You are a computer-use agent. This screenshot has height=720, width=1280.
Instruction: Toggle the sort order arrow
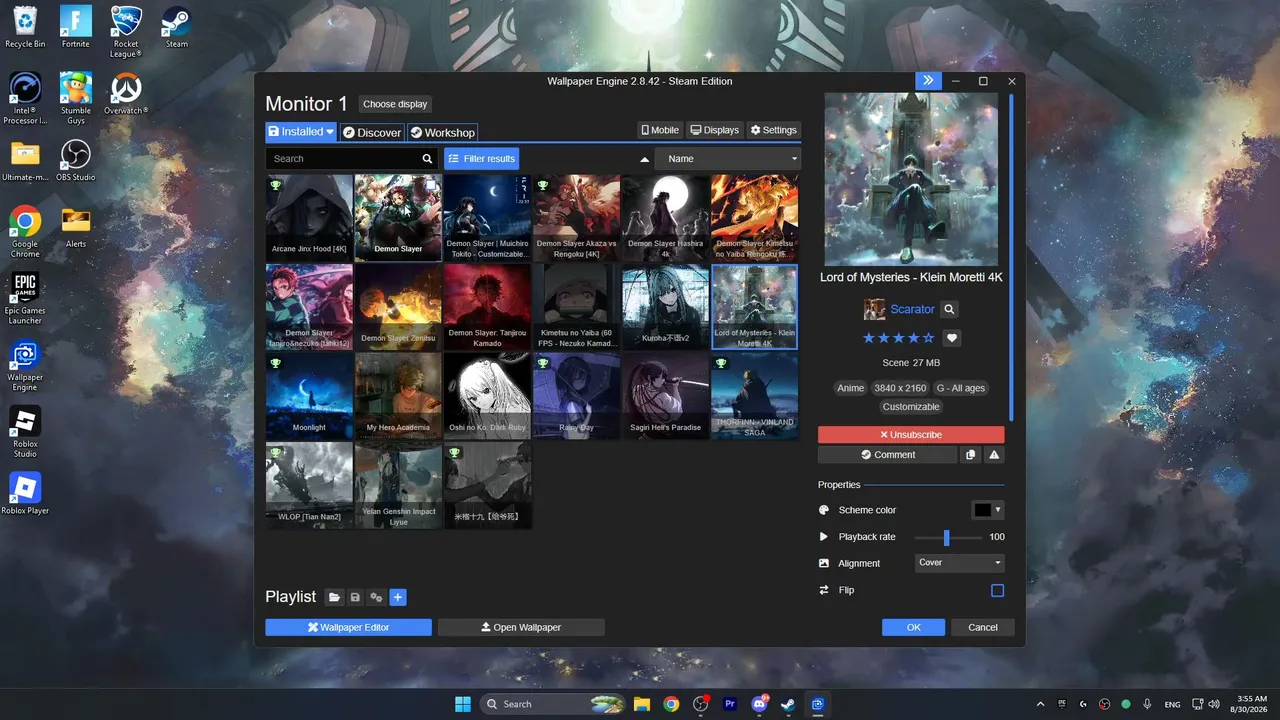[x=644, y=159]
